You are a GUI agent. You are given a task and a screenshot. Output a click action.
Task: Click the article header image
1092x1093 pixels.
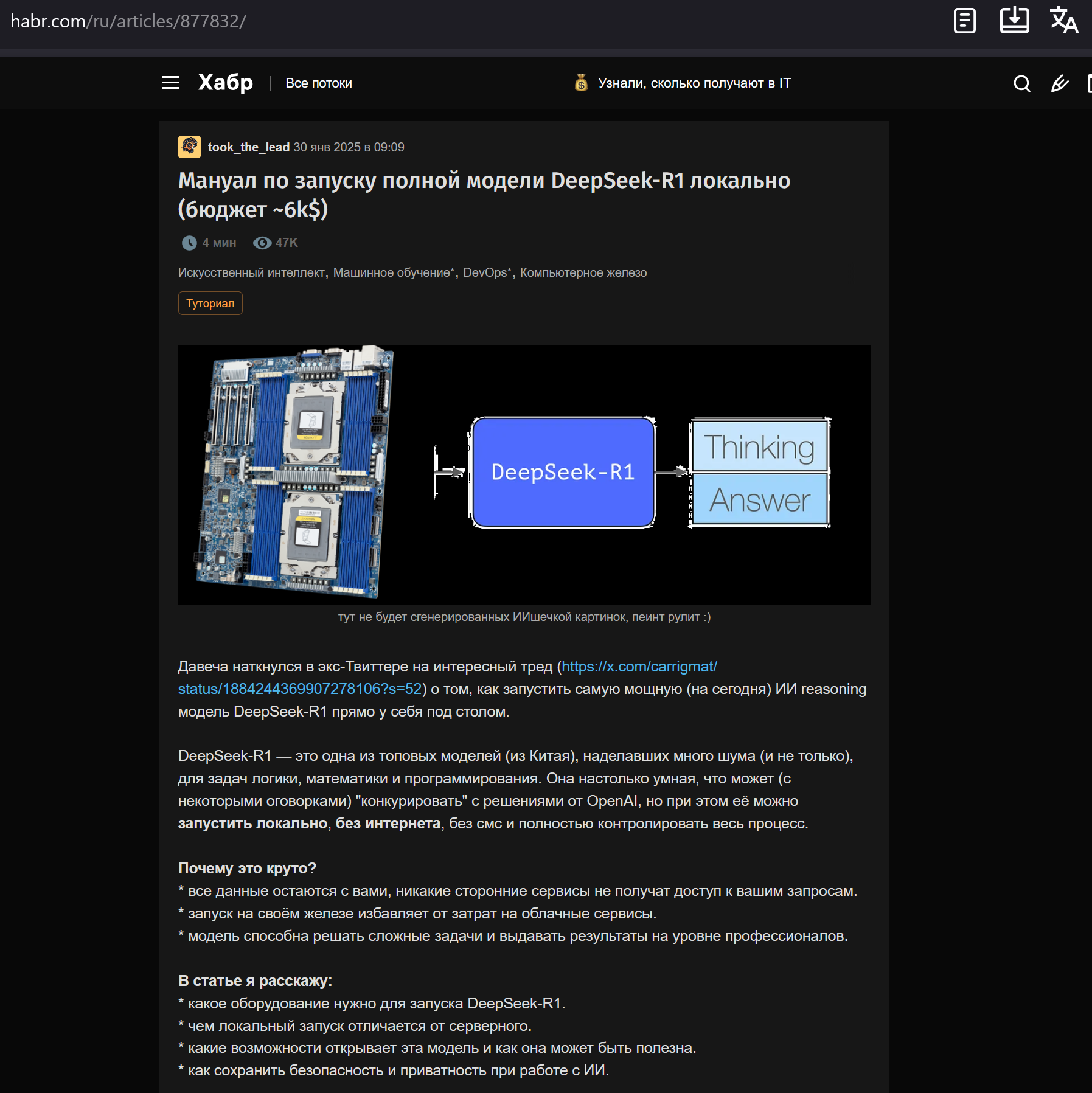click(x=524, y=475)
